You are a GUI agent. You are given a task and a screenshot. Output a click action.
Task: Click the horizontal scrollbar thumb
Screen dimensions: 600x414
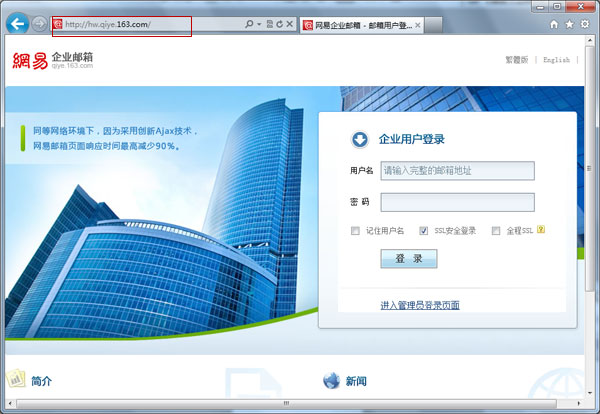286,403
